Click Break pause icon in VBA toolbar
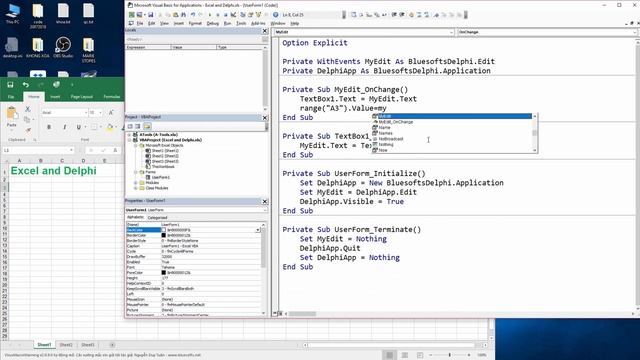The height and width of the screenshot is (360, 640). pos(218,15)
